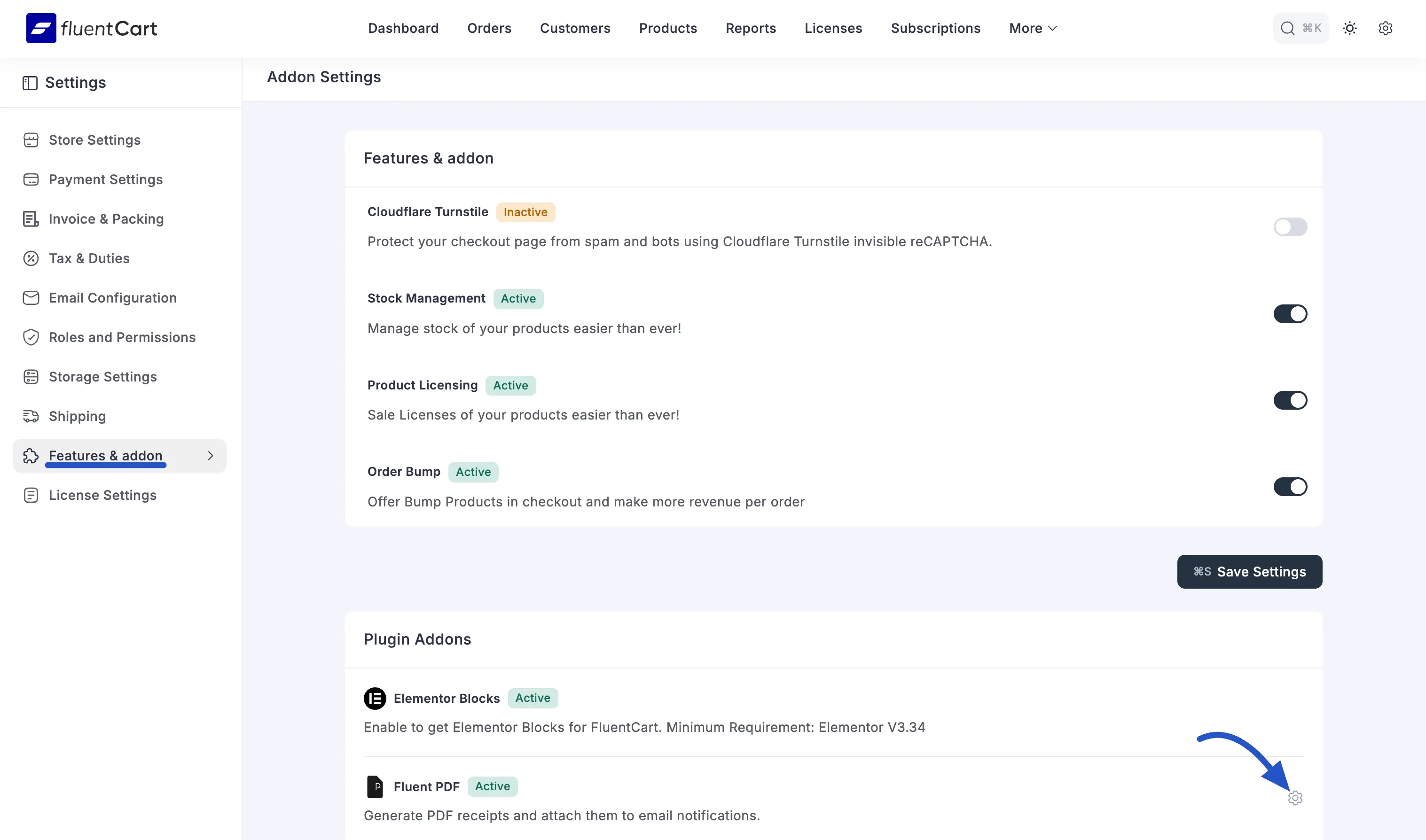Open the Products menu item

click(x=668, y=28)
